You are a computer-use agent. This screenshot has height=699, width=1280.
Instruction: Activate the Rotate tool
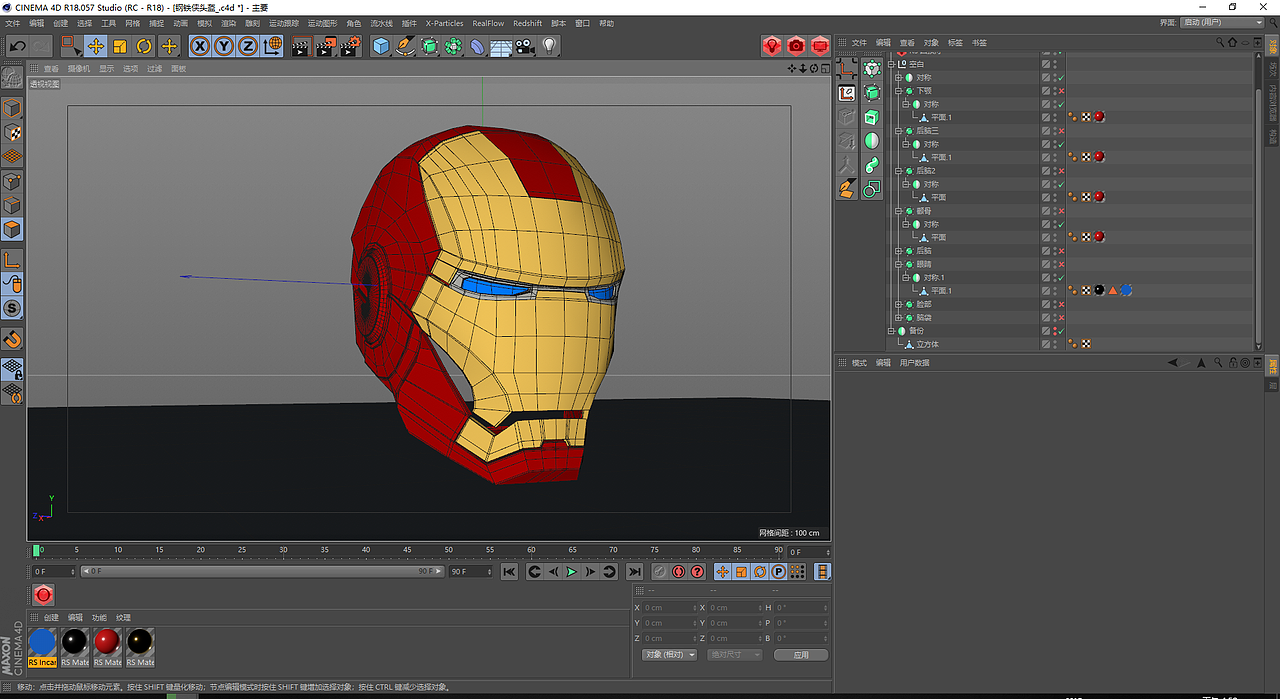tap(144, 46)
